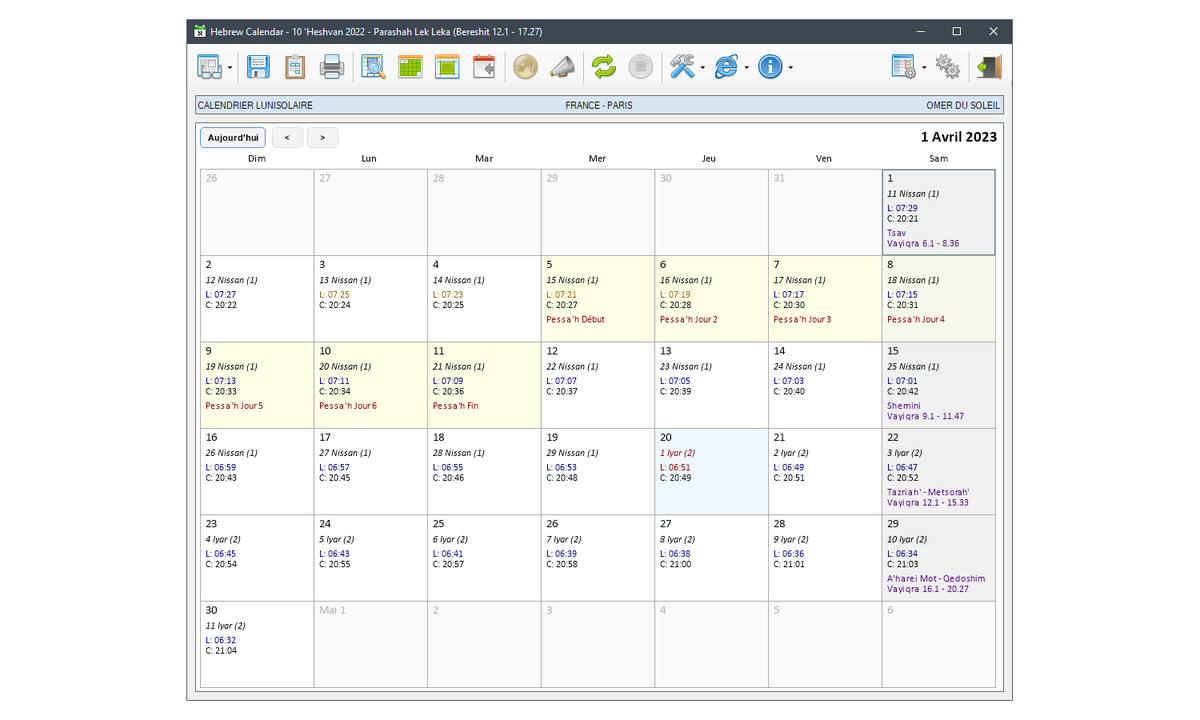Viewport: 1200px width, 720px height.
Task: Click the 12 Nissan date on April 2
Action: pos(231,280)
